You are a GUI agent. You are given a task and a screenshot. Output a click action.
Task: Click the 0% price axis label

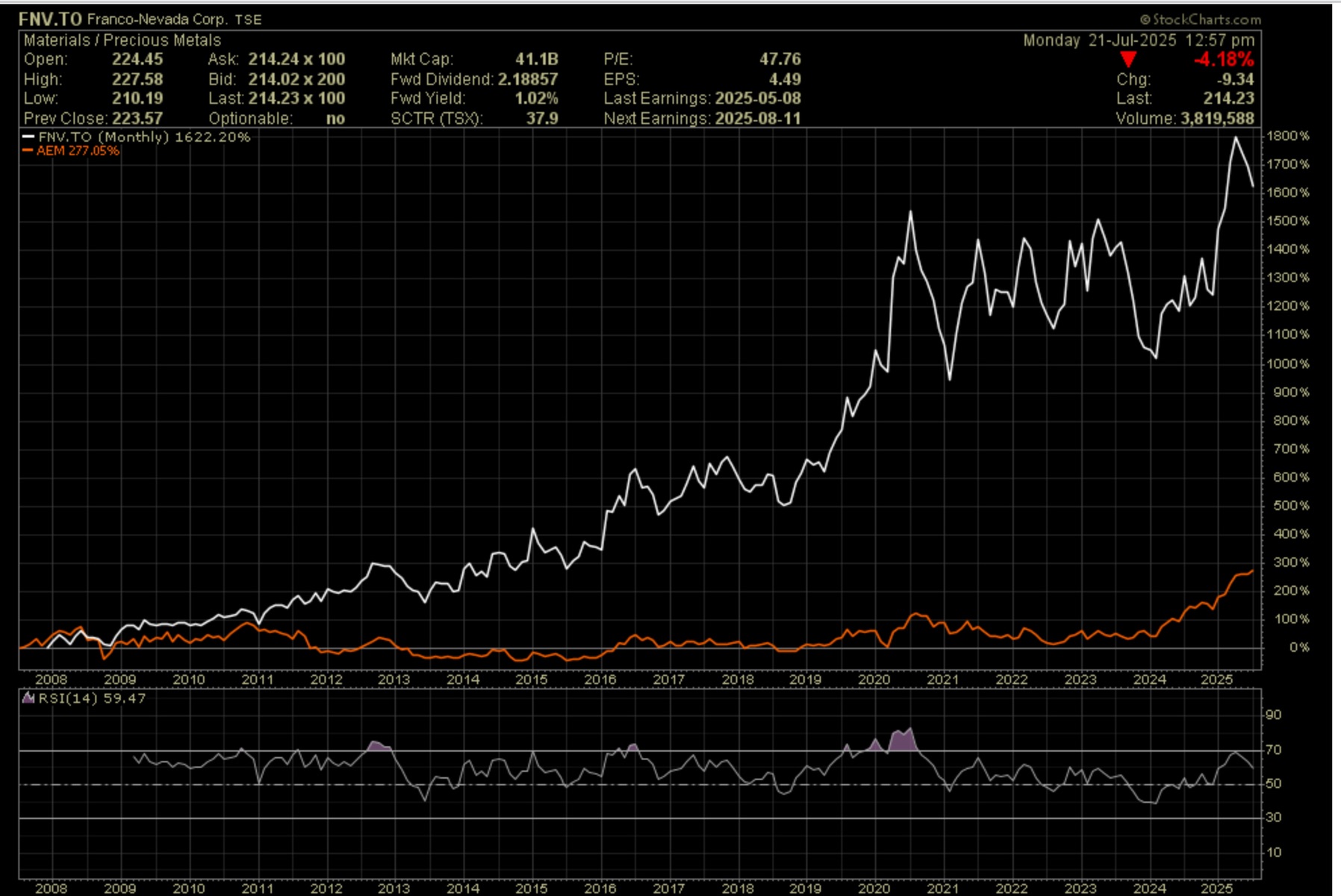[x=1300, y=647]
